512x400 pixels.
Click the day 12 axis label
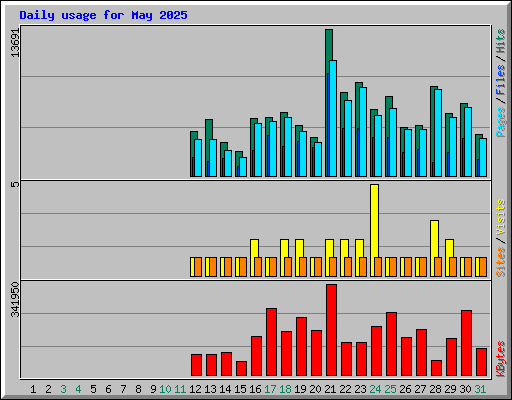(x=195, y=389)
